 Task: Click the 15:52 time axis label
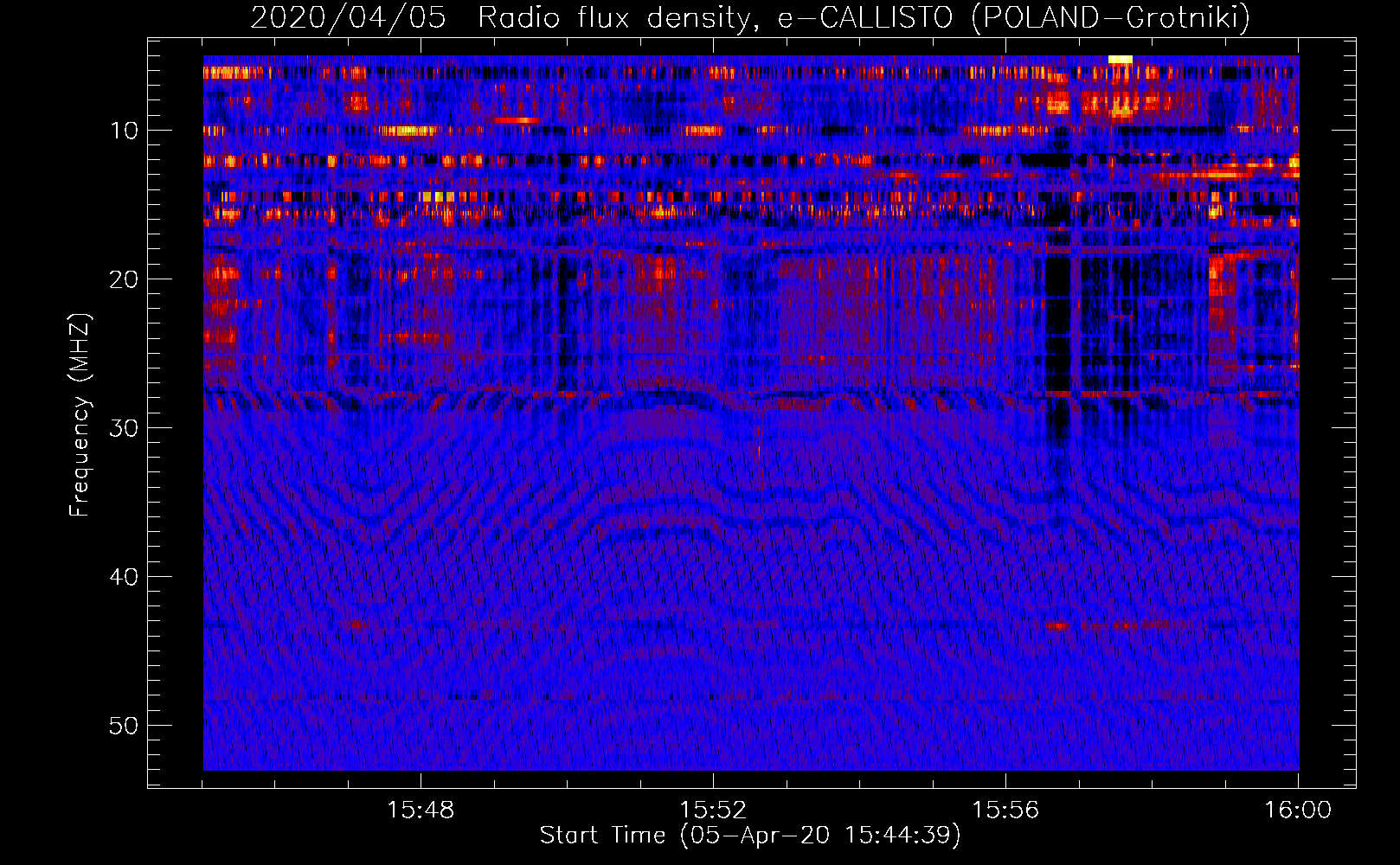pyautogui.click(x=713, y=811)
